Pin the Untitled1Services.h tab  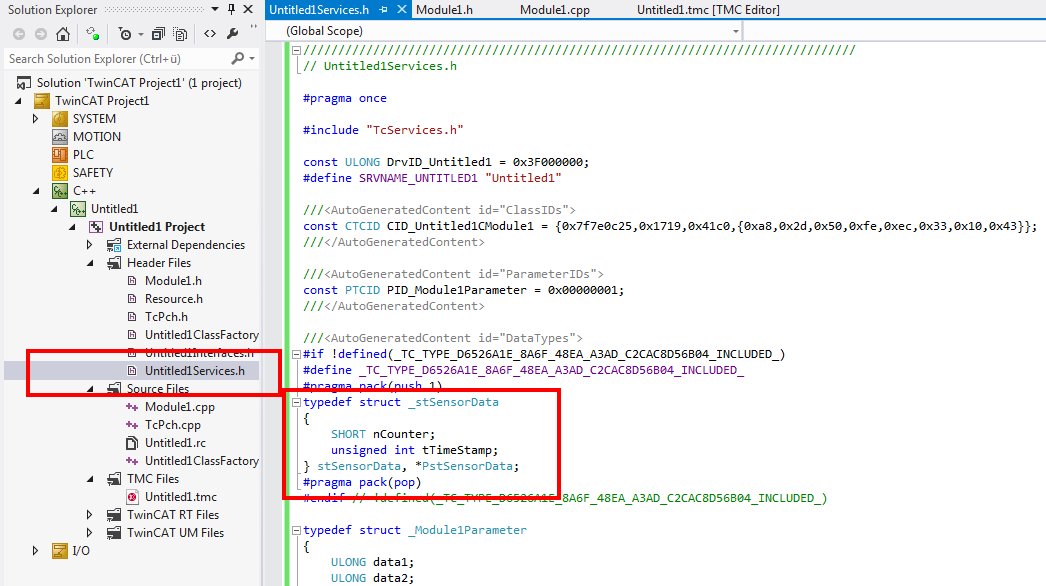click(x=384, y=9)
